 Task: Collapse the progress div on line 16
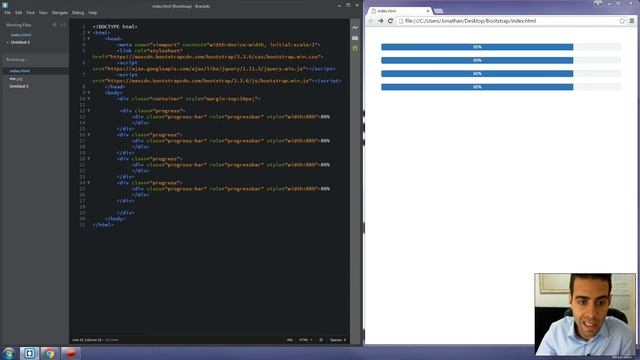[89, 134]
